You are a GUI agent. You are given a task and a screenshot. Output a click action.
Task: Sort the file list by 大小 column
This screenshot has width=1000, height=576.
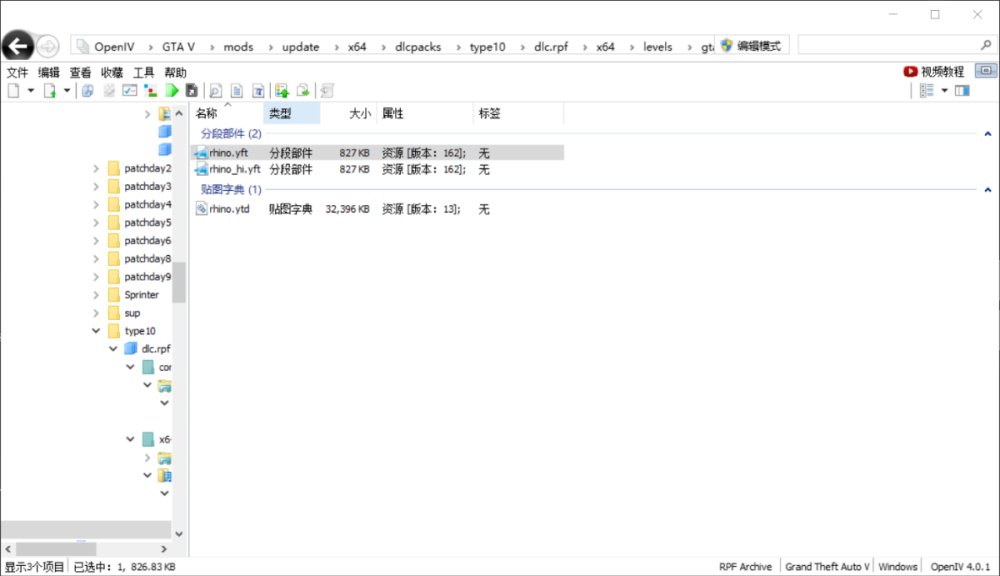(x=359, y=114)
